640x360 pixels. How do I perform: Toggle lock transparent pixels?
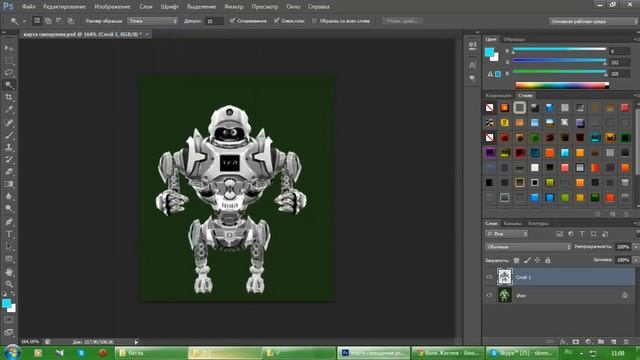point(516,260)
